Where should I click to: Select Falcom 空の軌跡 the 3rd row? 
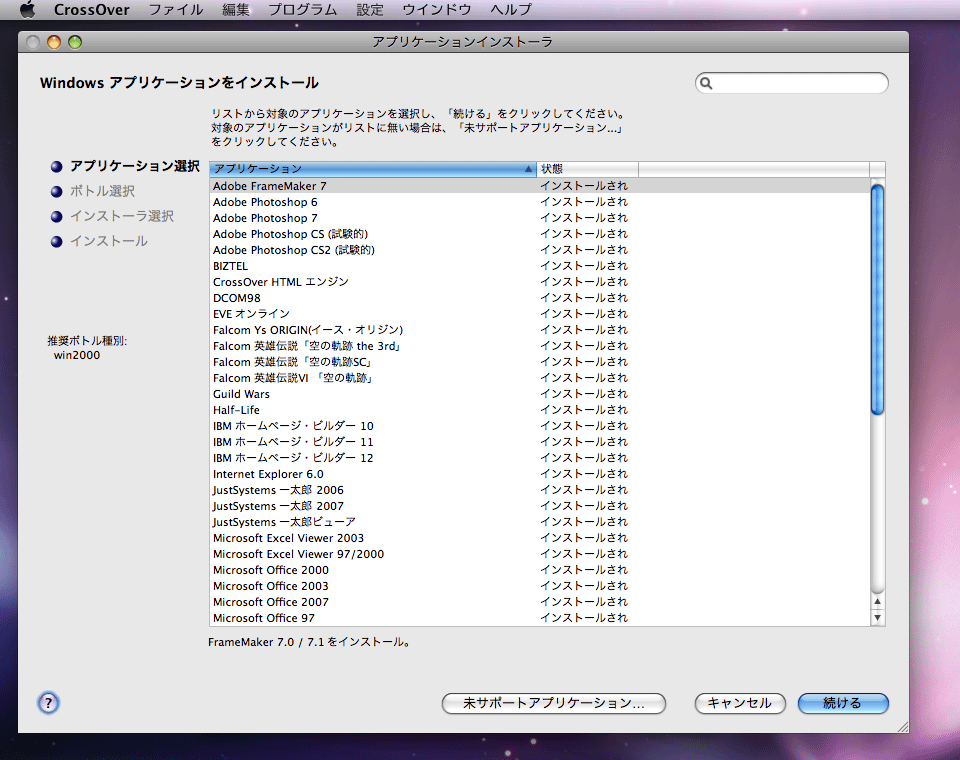539,346
